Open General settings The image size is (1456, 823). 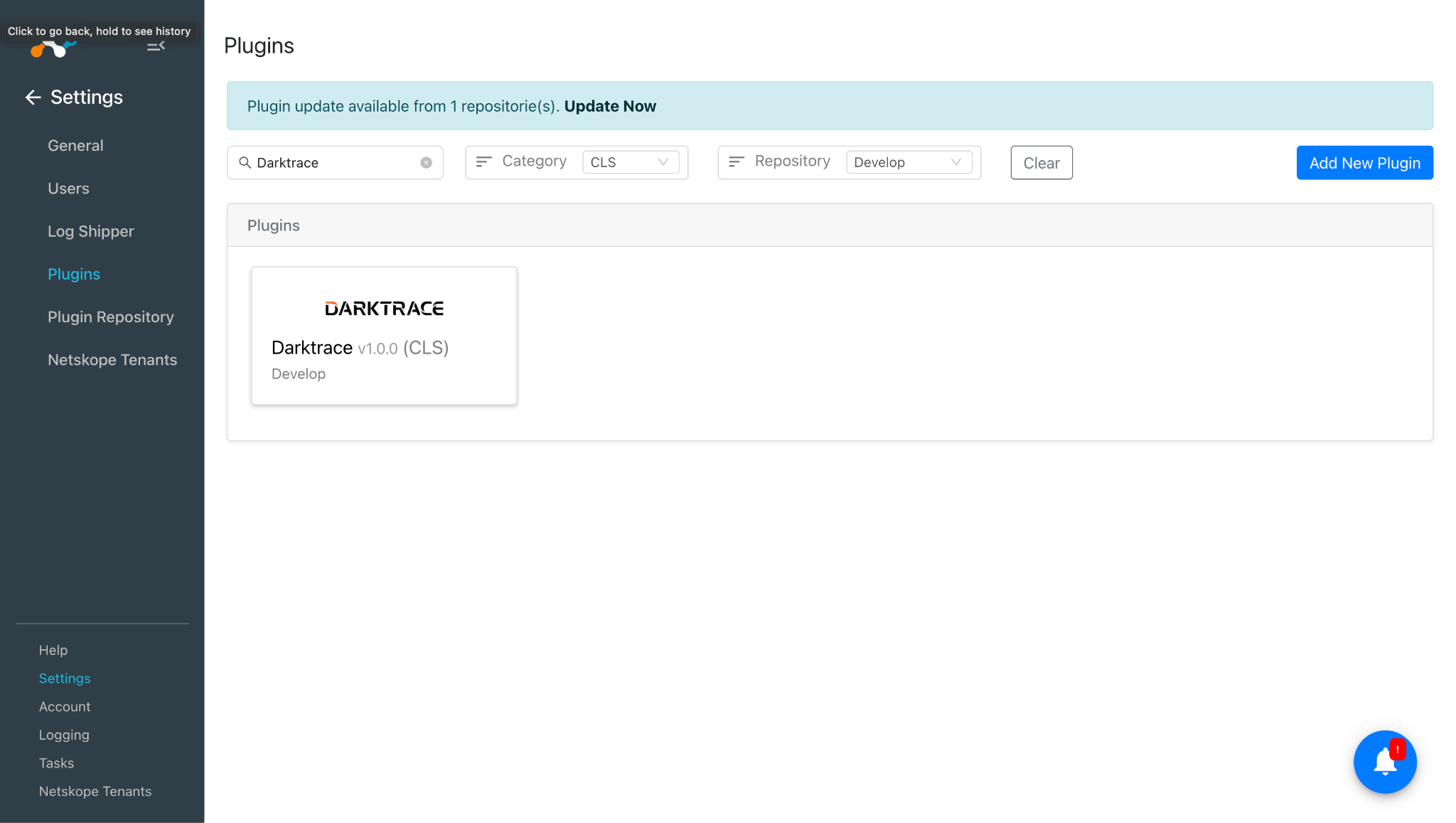point(75,146)
